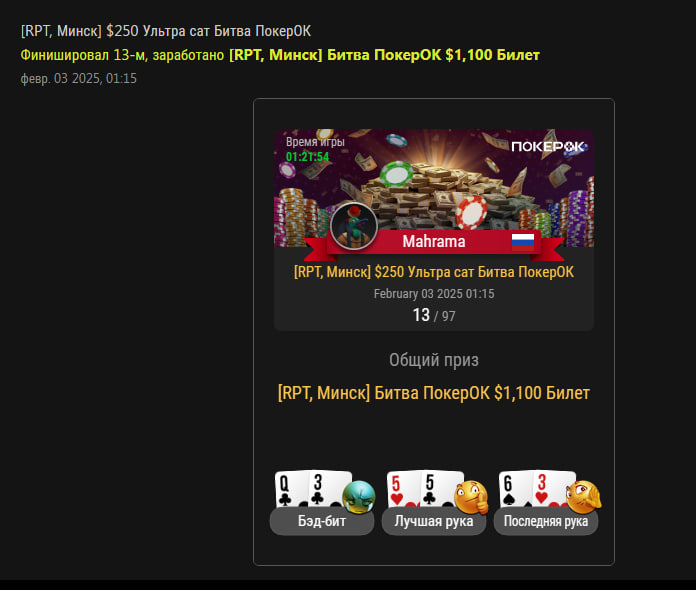The height and width of the screenshot is (590, 696).
Task: Click the yellow Битва ПокерОК $1,100 Билет header link
Action: (384, 55)
